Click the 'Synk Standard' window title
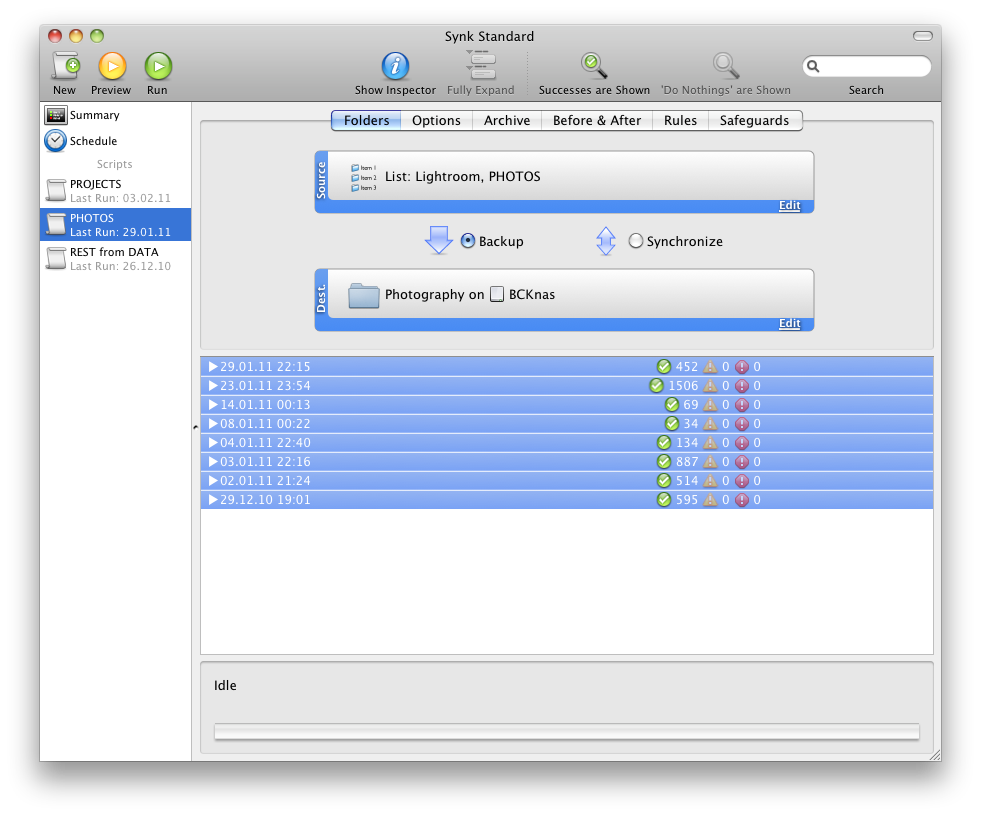 pos(489,36)
